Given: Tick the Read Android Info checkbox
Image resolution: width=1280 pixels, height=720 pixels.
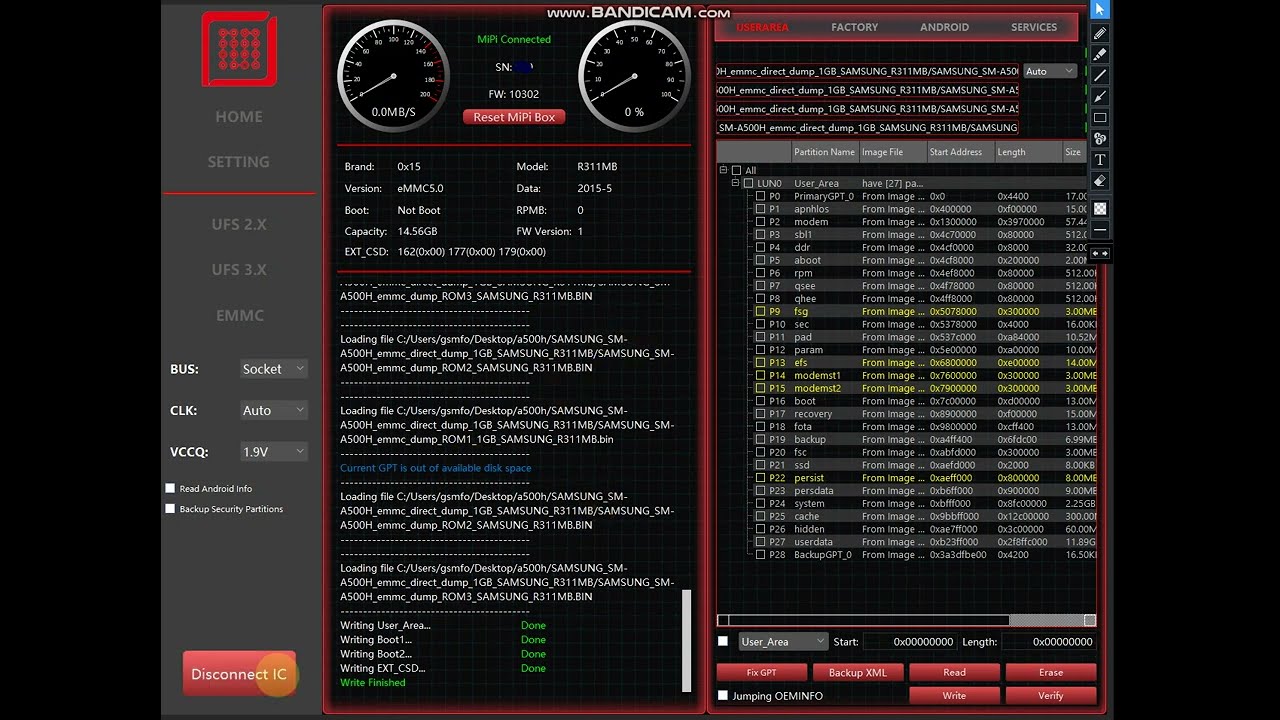Looking at the screenshot, I should pyautogui.click(x=170, y=488).
